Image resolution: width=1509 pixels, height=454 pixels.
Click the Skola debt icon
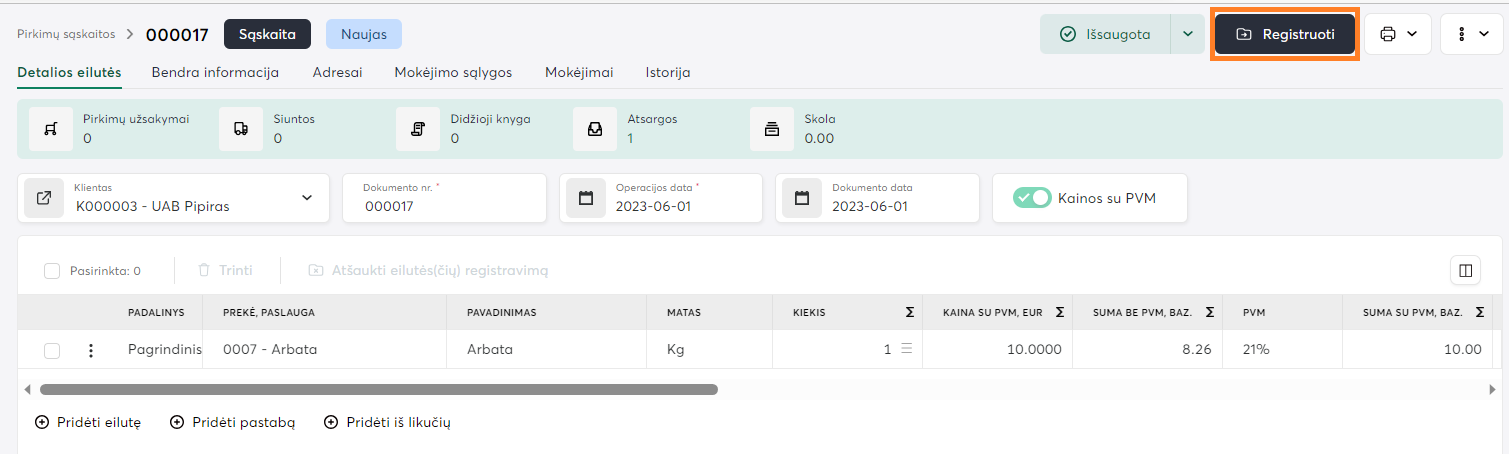[772, 129]
